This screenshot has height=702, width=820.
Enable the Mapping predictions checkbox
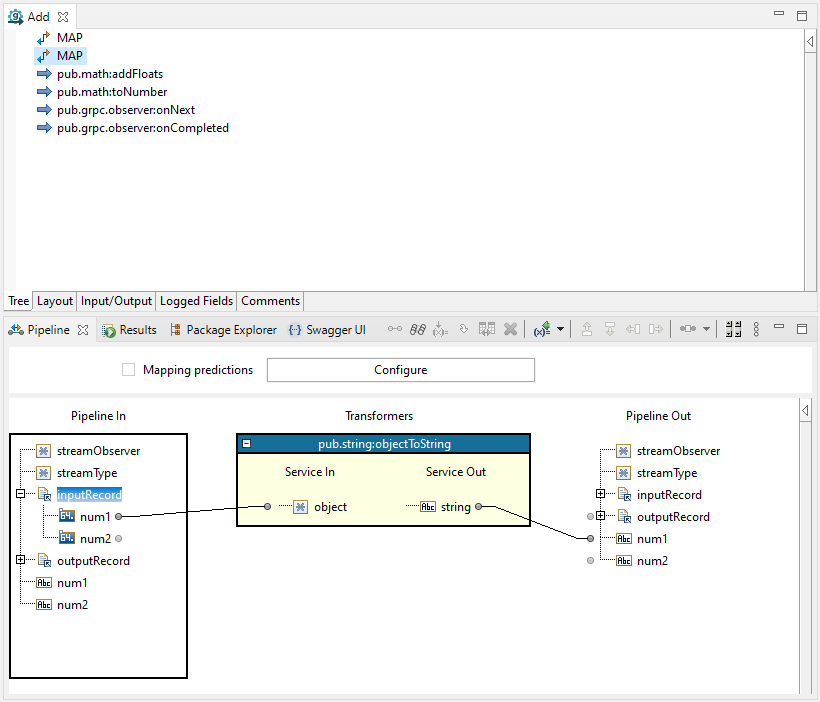pos(128,370)
